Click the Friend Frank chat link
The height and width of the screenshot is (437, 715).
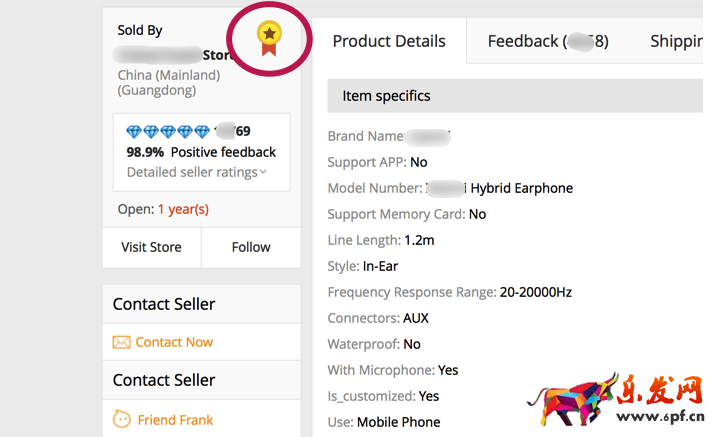[175, 420]
